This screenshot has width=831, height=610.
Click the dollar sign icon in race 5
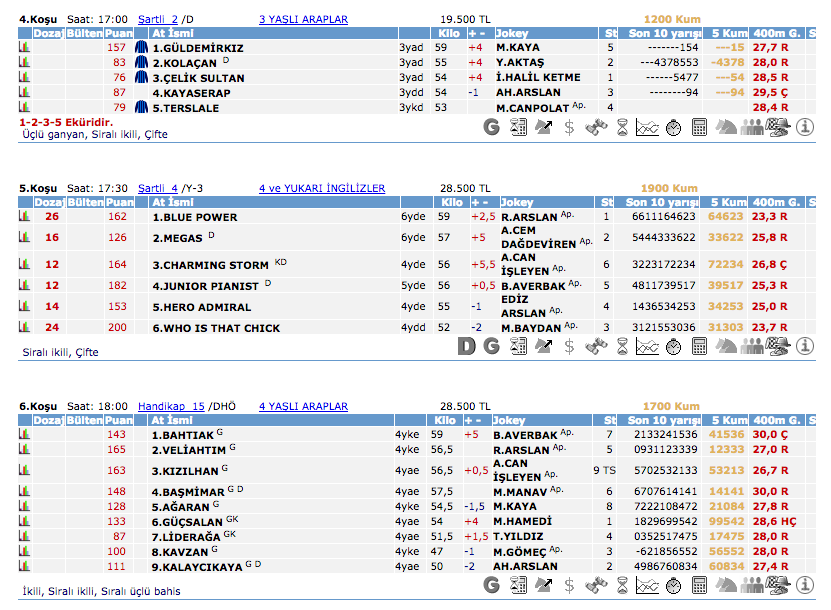click(x=569, y=346)
